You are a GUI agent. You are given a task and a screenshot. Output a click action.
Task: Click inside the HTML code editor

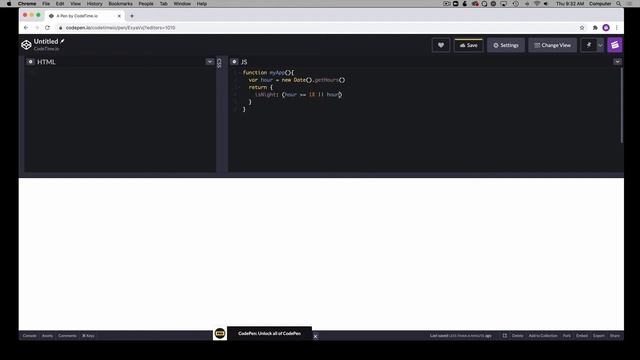(x=120, y=119)
